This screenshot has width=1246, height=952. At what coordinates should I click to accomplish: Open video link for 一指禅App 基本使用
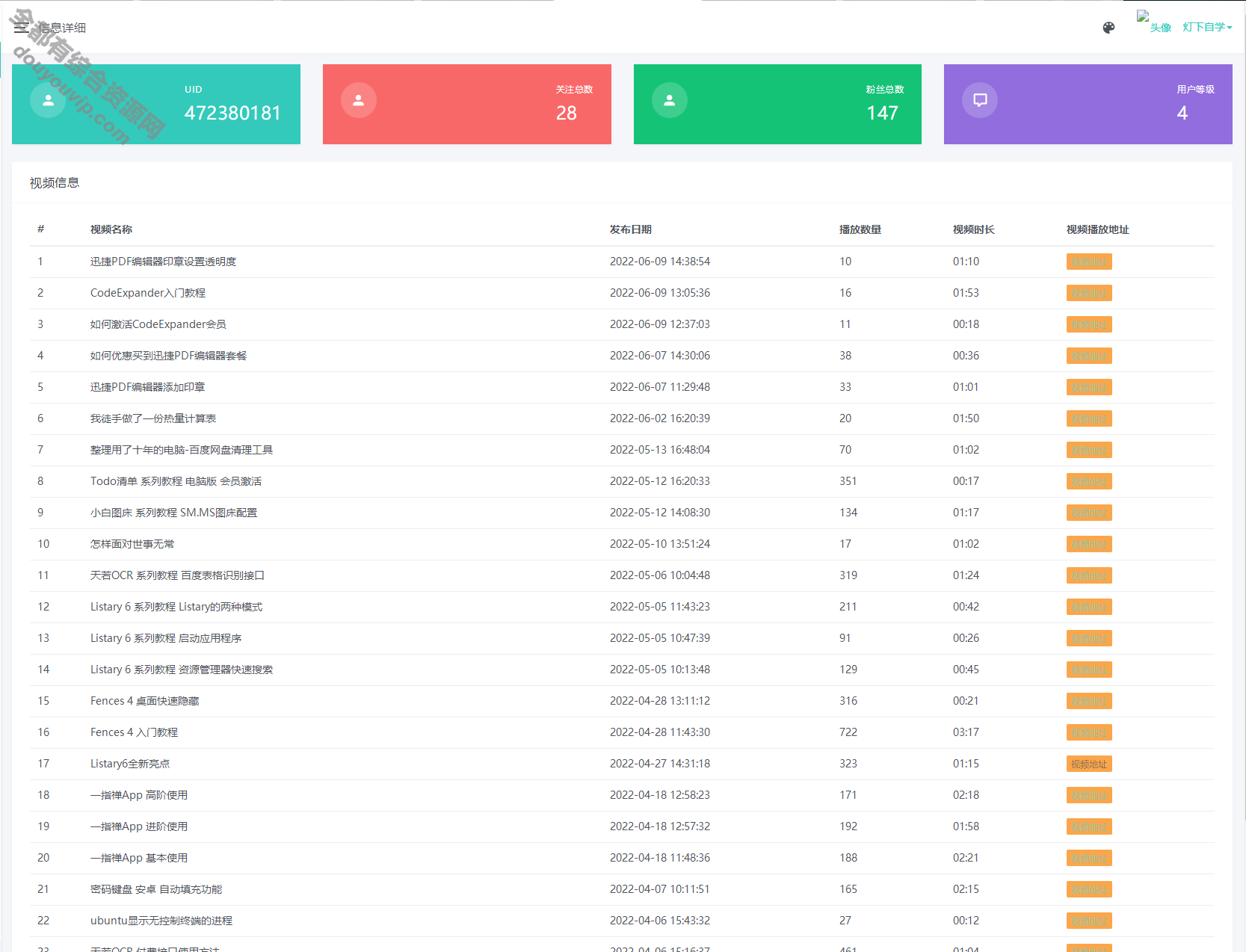pos(1089,858)
